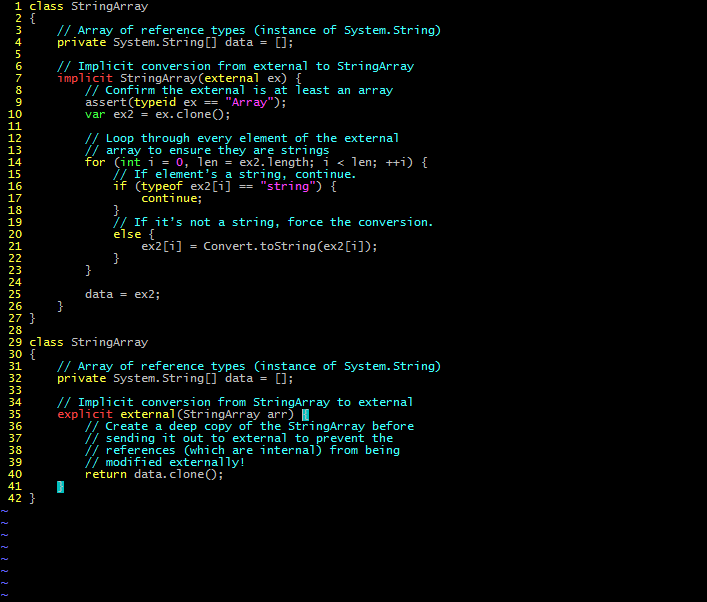
Task: Click 'var' keyword on line 10
Action: tap(95, 115)
